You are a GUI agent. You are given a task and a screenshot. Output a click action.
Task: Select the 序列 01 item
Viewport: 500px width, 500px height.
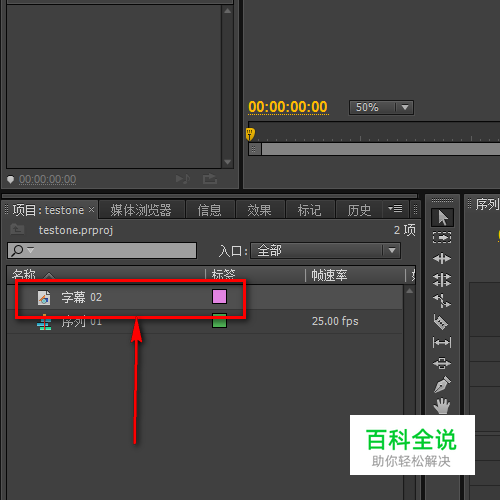pos(205,321)
